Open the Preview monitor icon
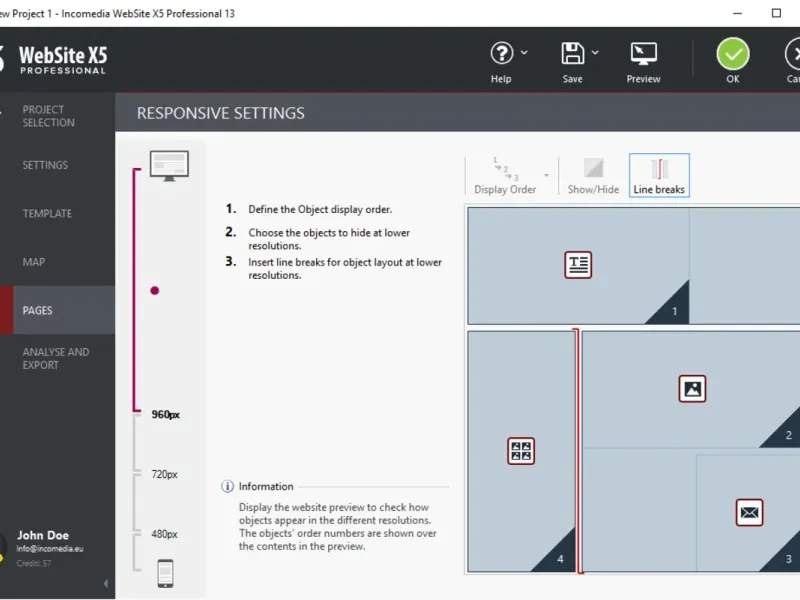The image size is (800, 600). click(643, 54)
